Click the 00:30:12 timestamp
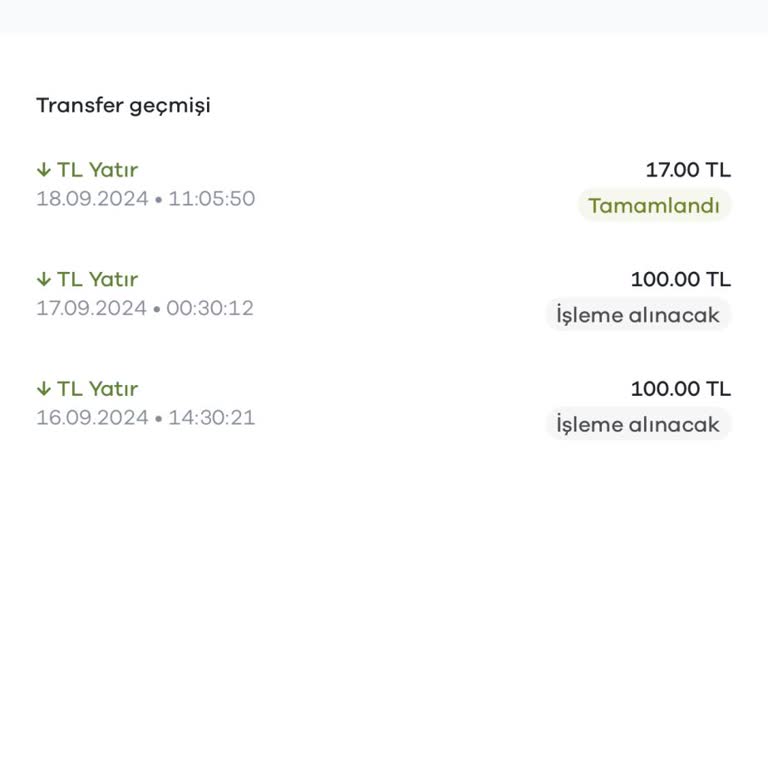 (x=210, y=308)
